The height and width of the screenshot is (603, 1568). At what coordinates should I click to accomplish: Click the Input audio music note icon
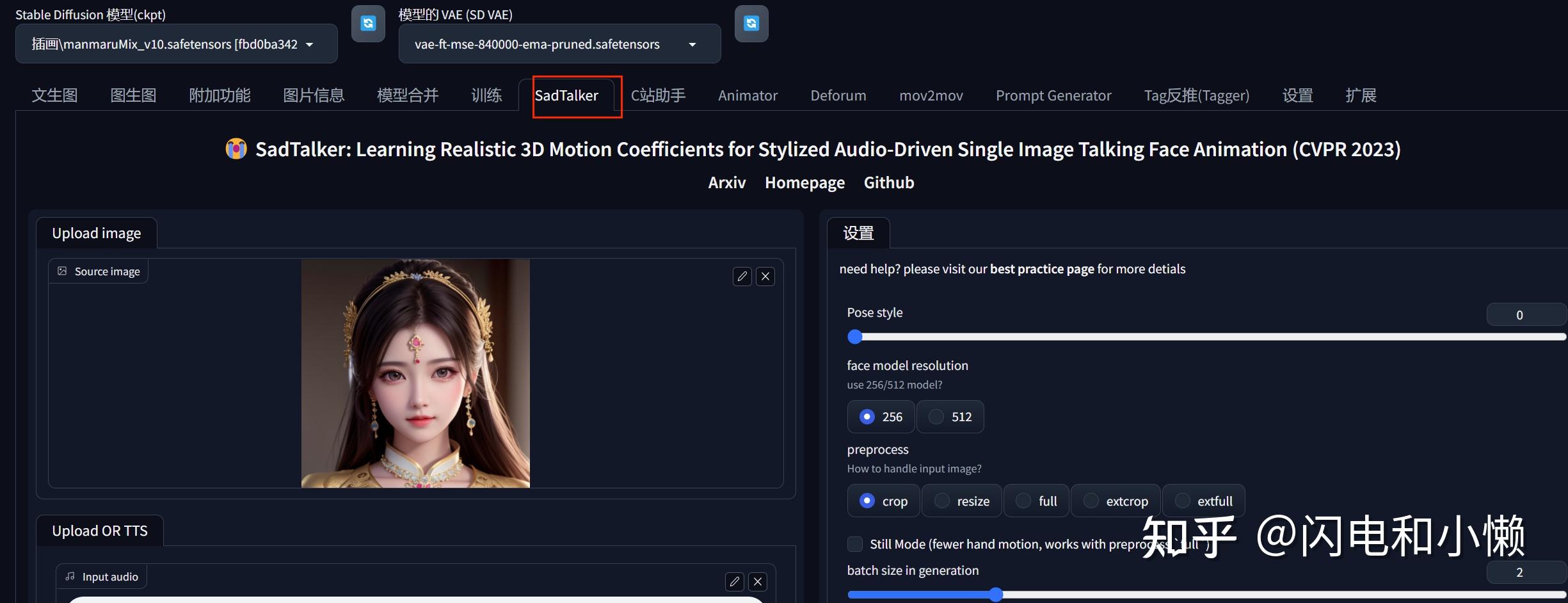70,576
